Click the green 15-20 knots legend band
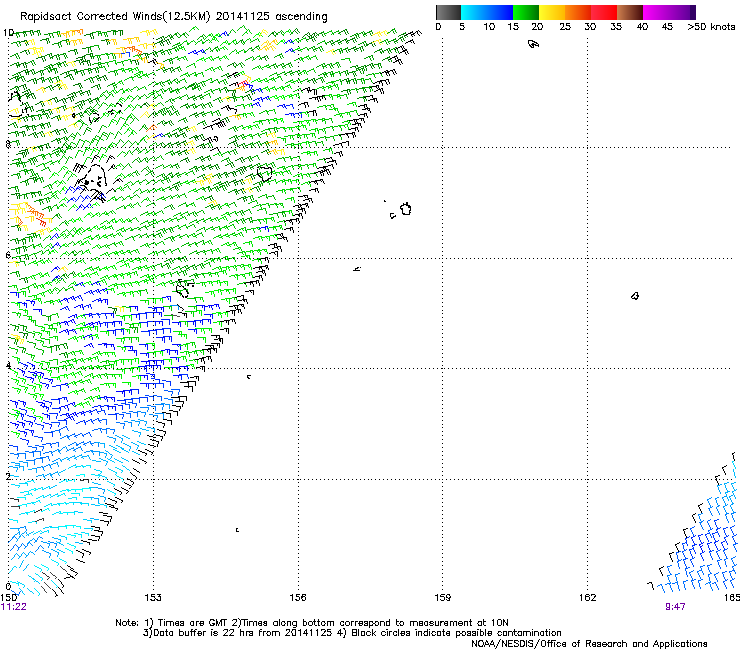 526,12
